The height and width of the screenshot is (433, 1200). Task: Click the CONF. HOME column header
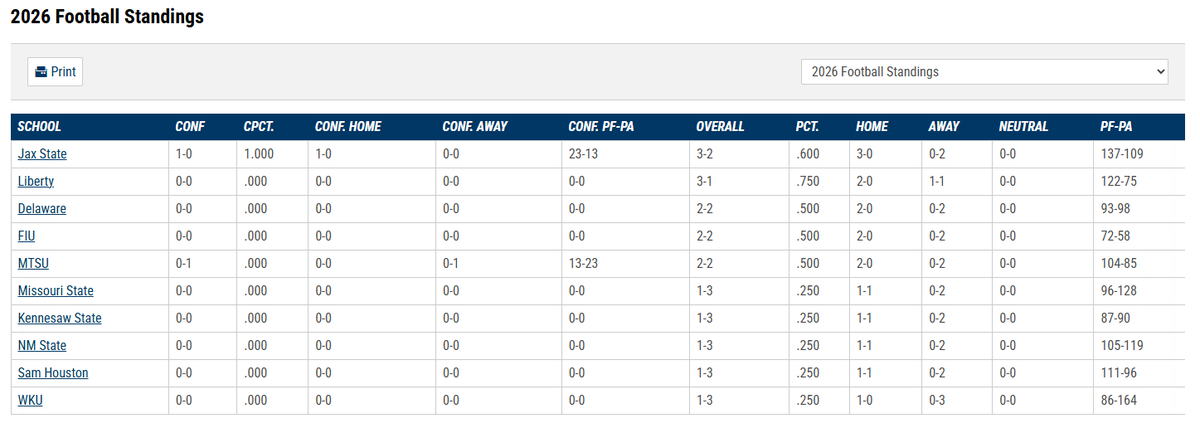pyautogui.click(x=347, y=127)
